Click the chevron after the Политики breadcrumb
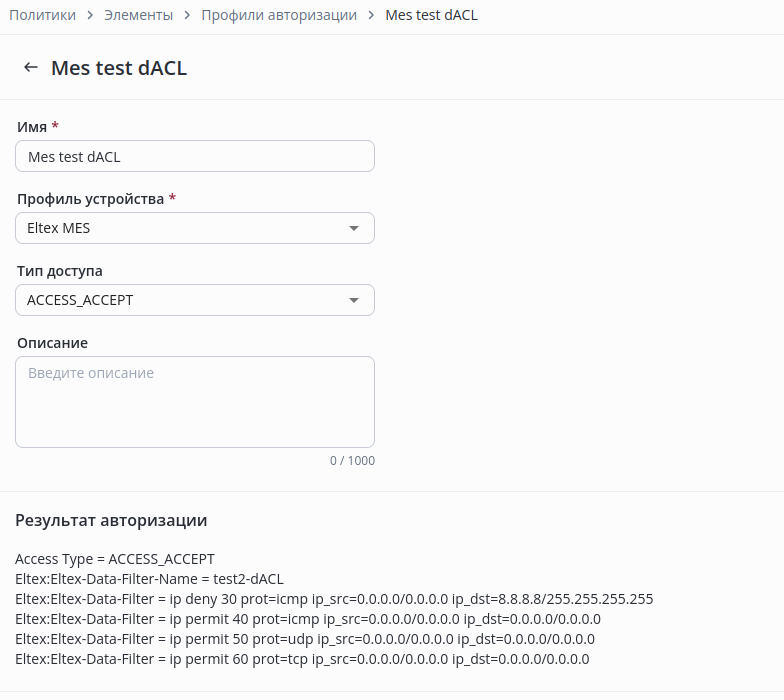This screenshot has width=784, height=700. 90,16
